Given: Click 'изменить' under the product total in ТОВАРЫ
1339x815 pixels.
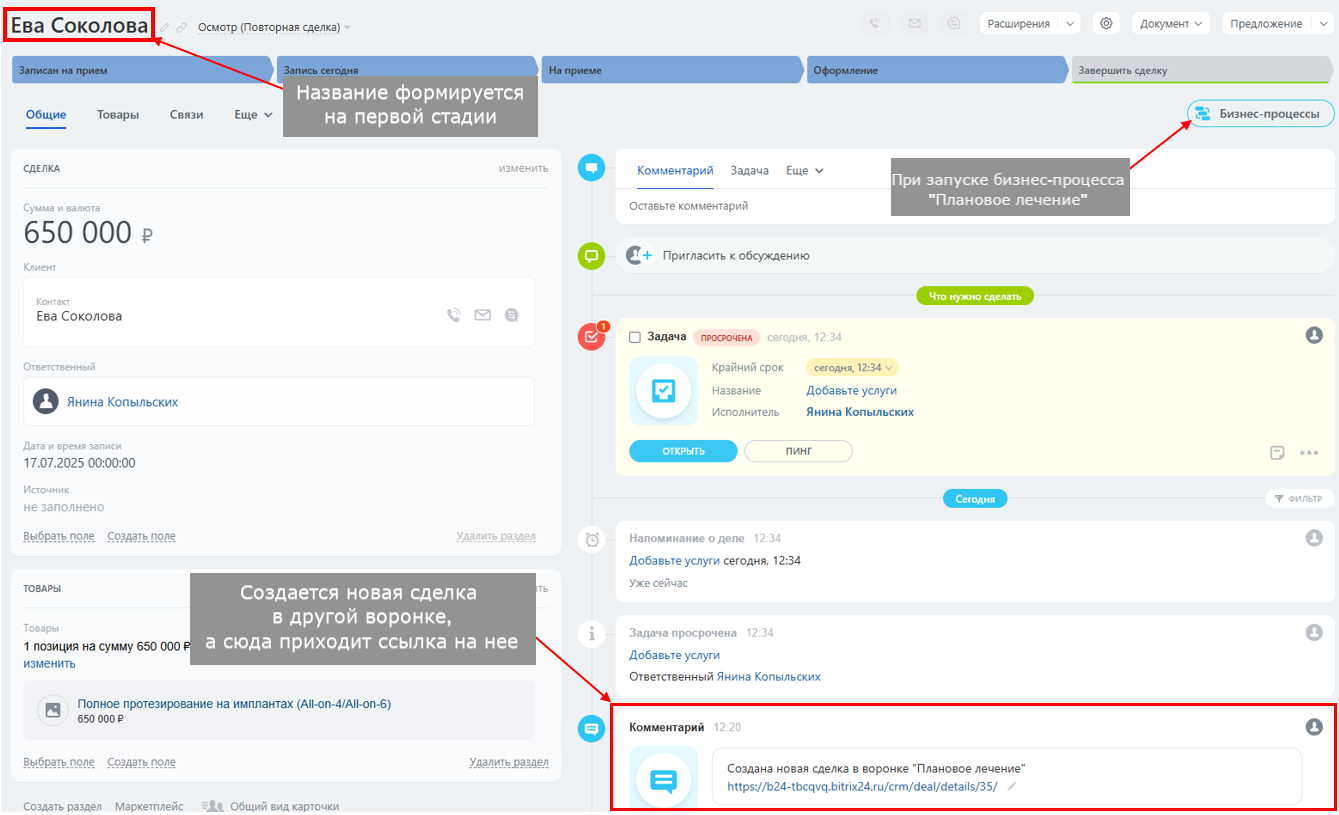Looking at the screenshot, I should click(x=49, y=664).
